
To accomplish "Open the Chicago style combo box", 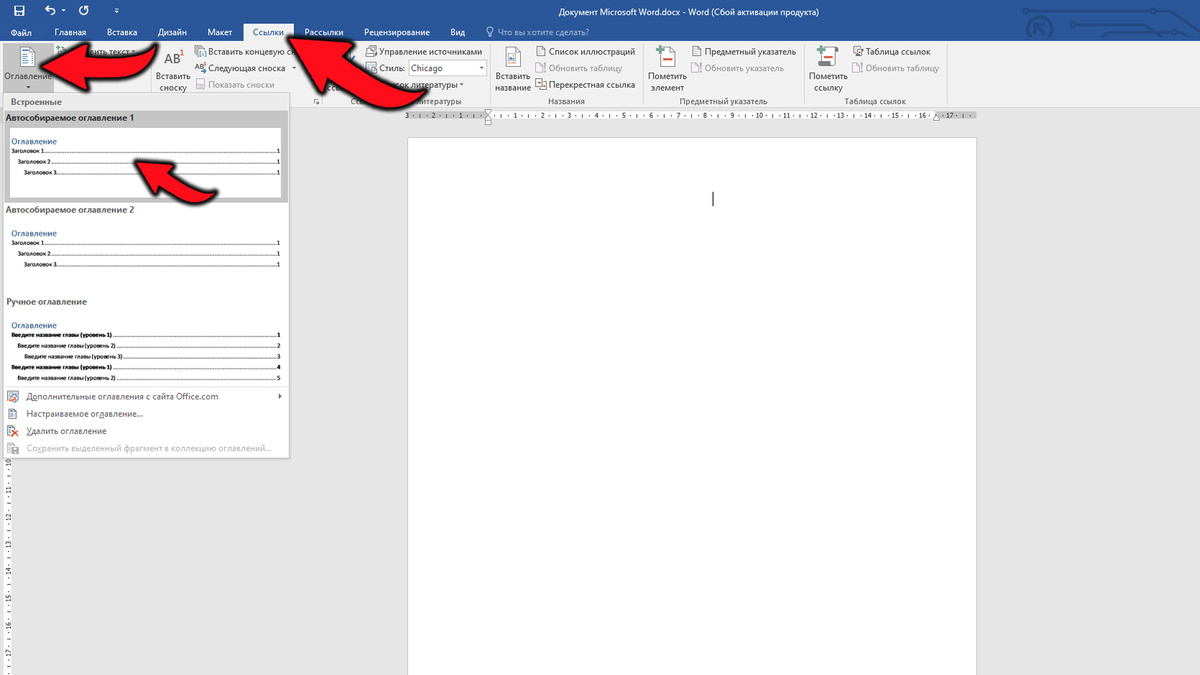I will [447, 68].
